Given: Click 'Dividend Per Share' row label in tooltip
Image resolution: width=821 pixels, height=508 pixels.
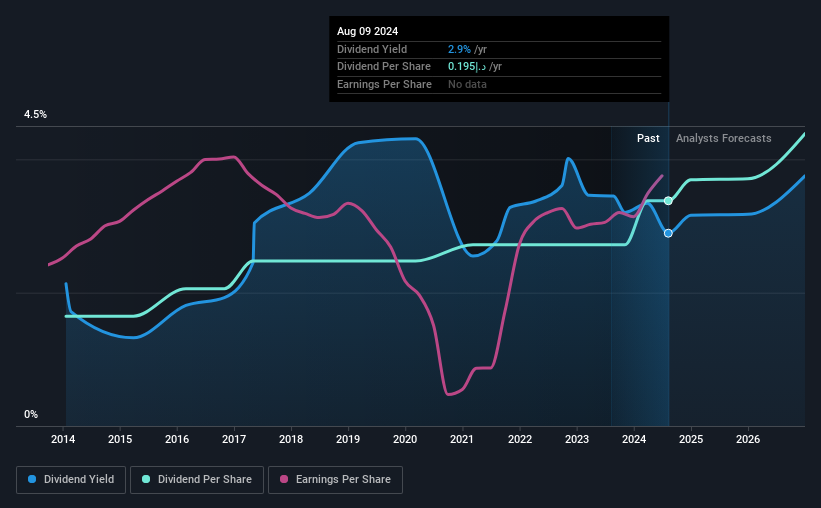Looking at the screenshot, I should pos(384,67).
